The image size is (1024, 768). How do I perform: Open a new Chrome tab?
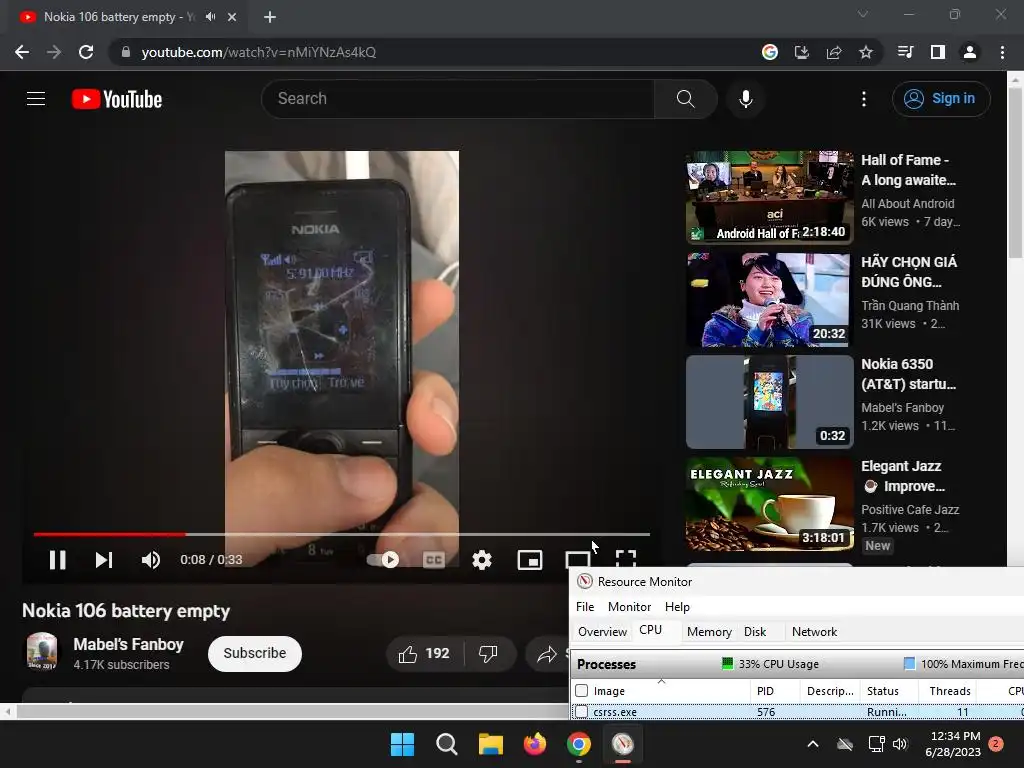pyautogui.click(x=270, y=17)
